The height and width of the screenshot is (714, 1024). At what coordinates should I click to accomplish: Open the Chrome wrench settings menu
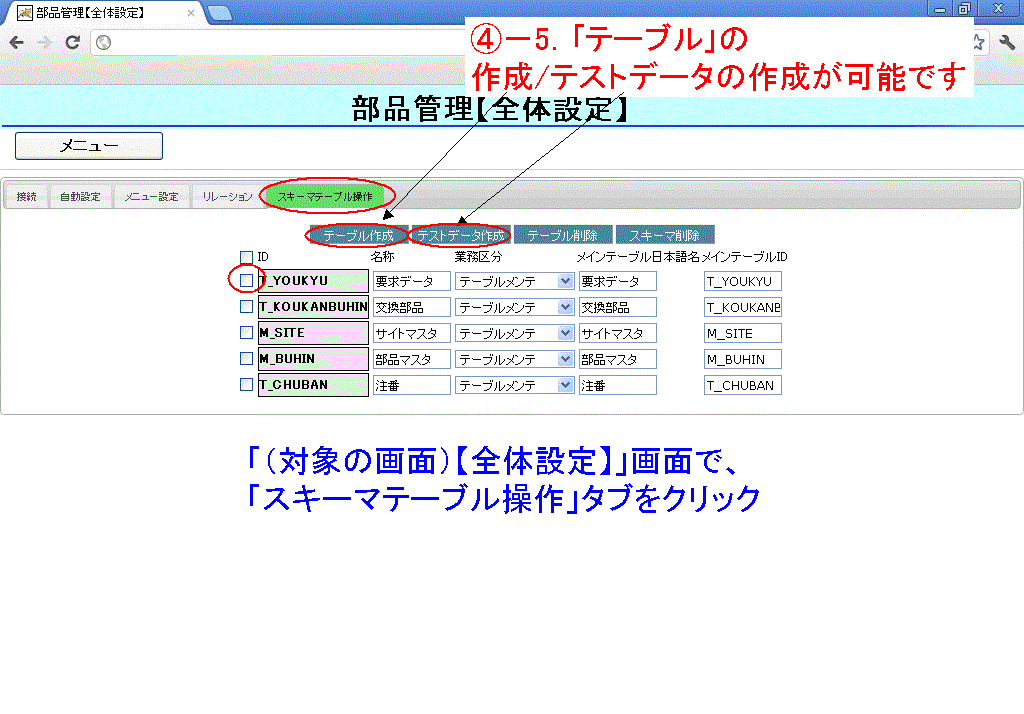pos(1007,43)
